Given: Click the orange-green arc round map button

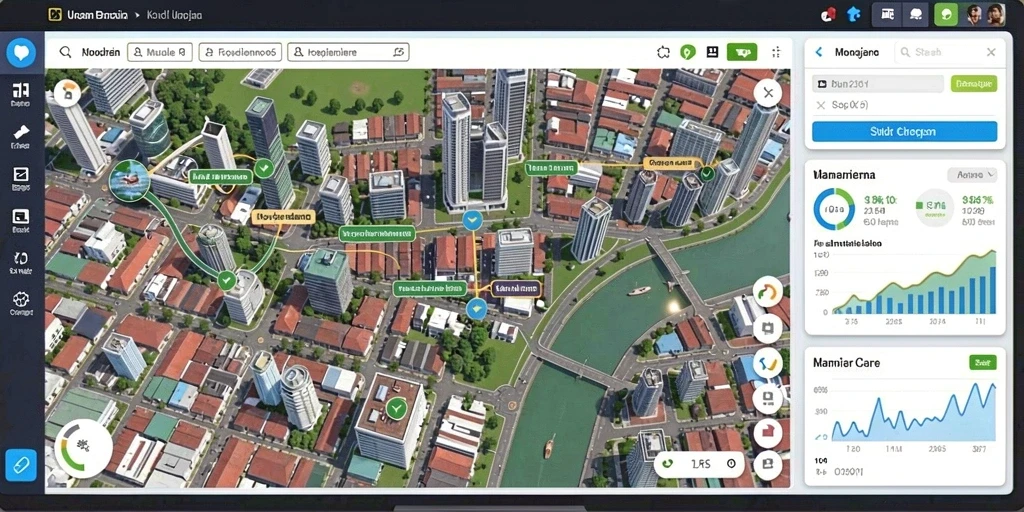Looking at the screenshot, I should (x=767, y=291).
